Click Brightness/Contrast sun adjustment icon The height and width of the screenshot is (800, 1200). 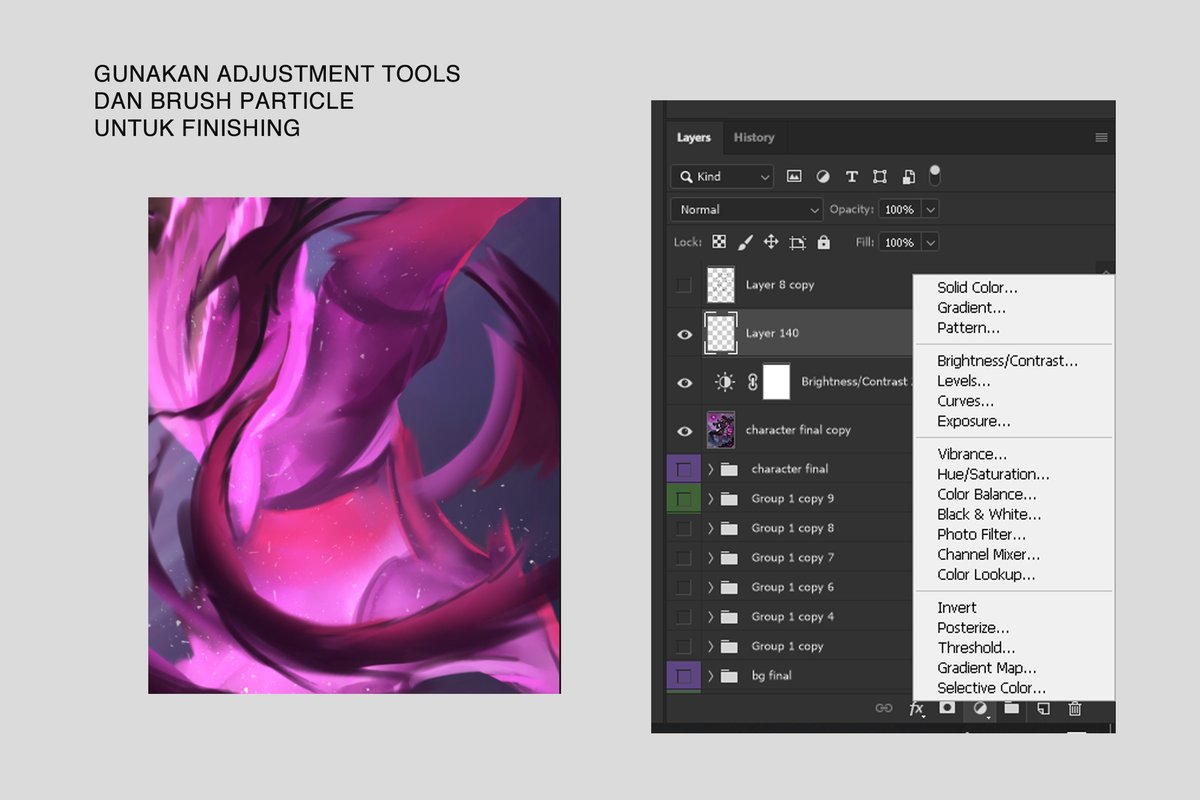(724, 382)
